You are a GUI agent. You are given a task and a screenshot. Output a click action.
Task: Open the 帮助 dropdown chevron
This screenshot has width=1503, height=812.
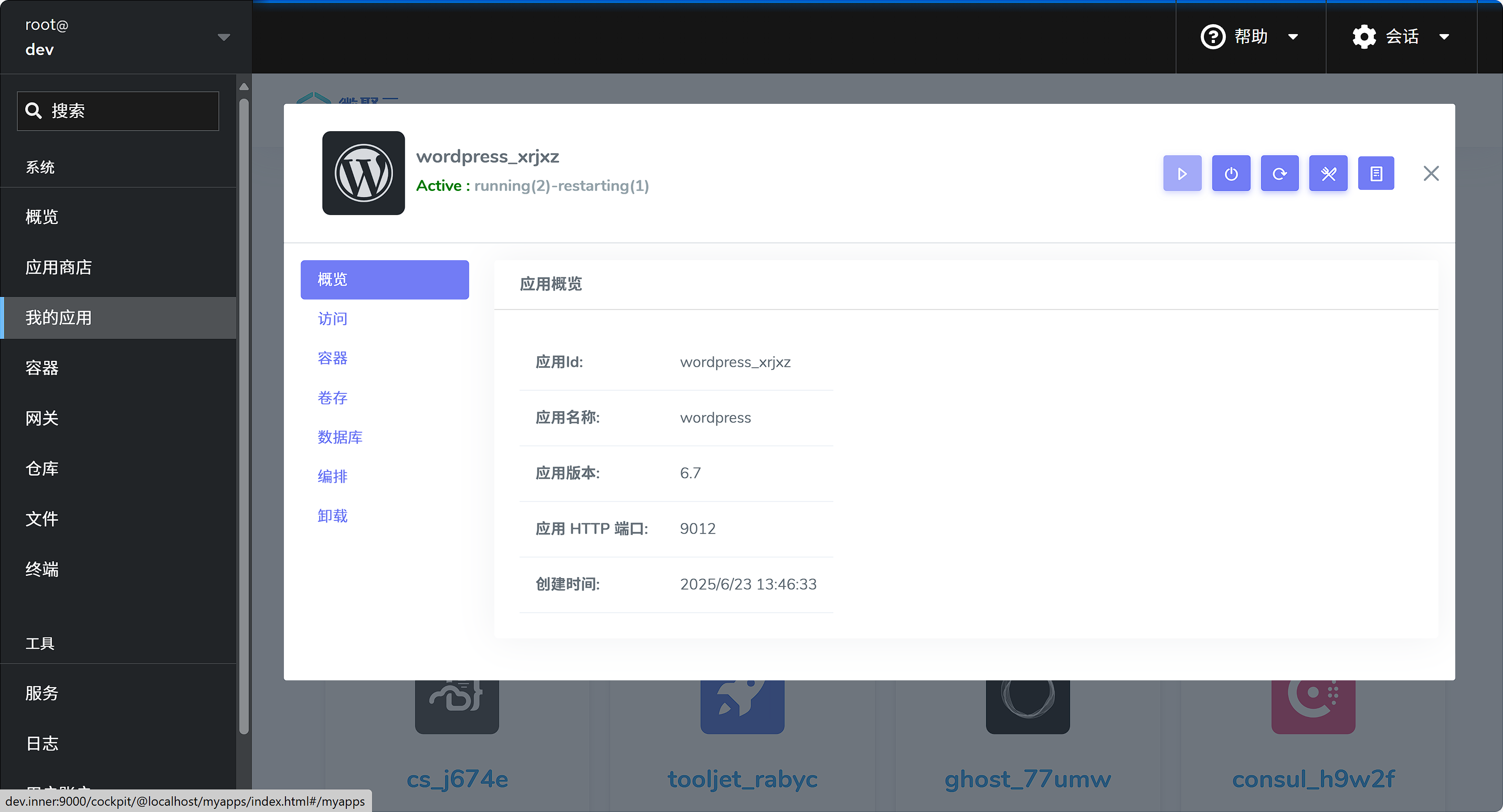(x=1293, y=36)
